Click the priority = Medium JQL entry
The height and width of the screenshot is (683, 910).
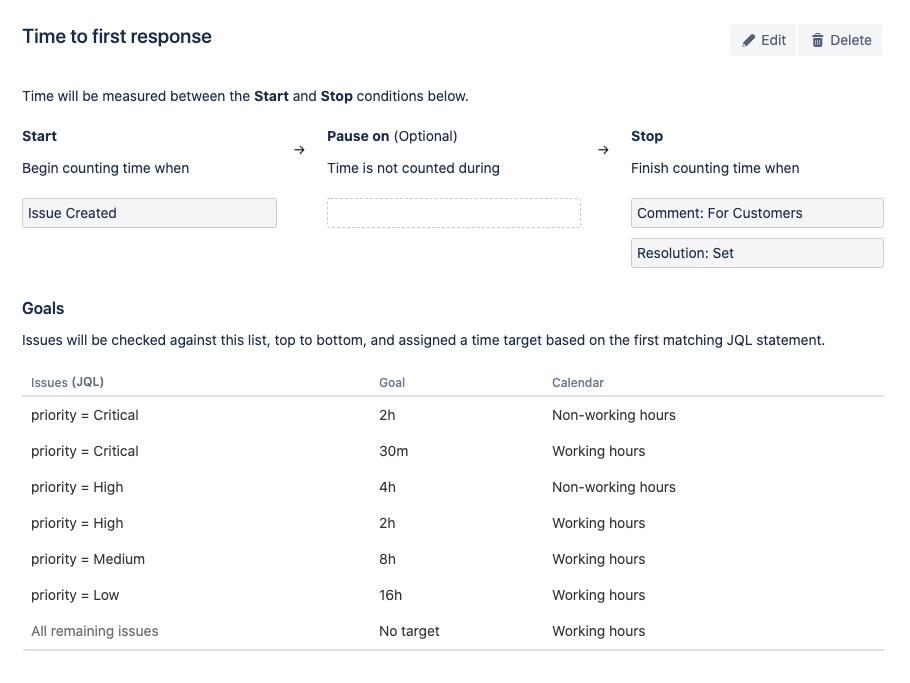tap(88, 559)
